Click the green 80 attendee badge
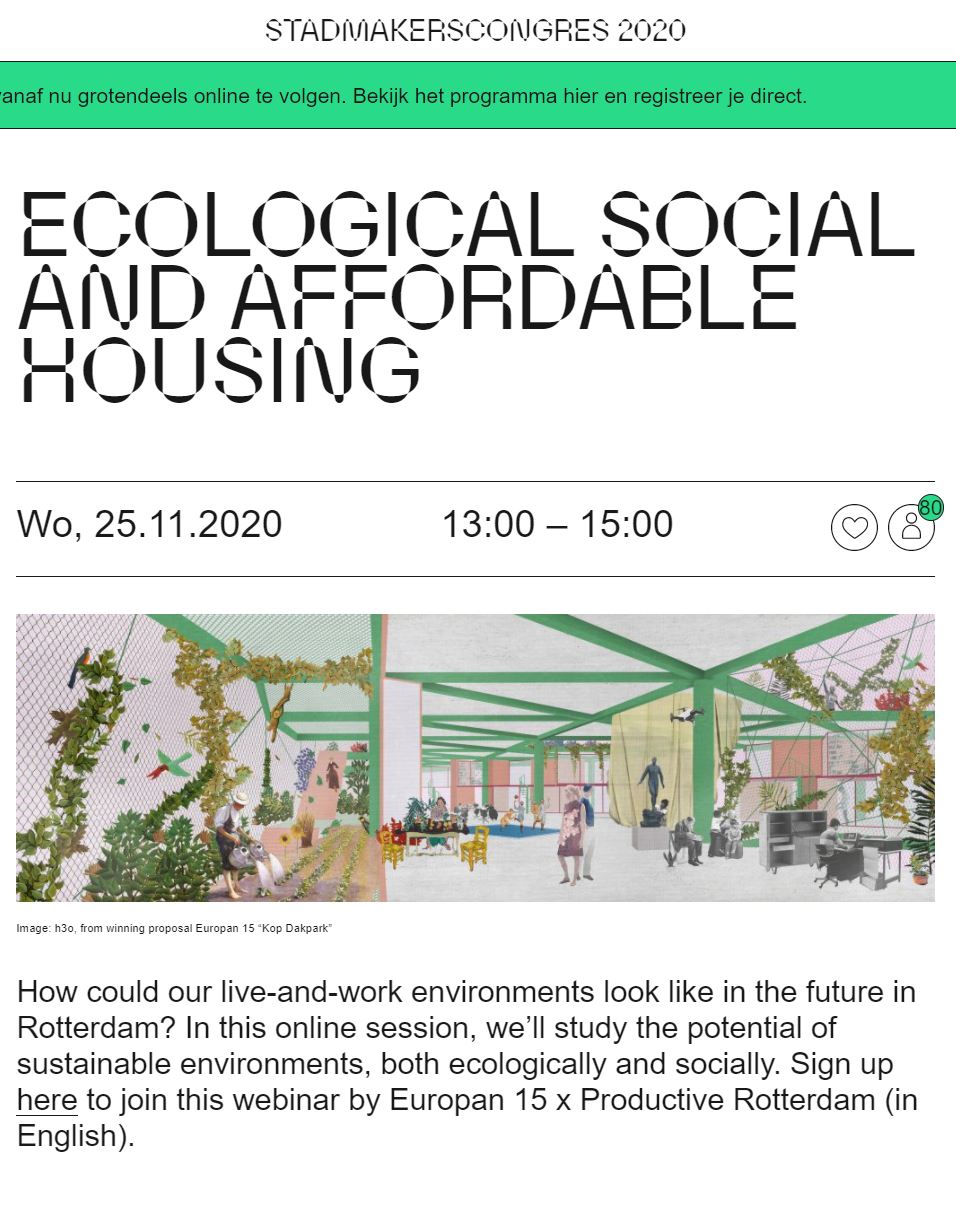The height and width of the screenshot is (1206, 956). point(931,508)
